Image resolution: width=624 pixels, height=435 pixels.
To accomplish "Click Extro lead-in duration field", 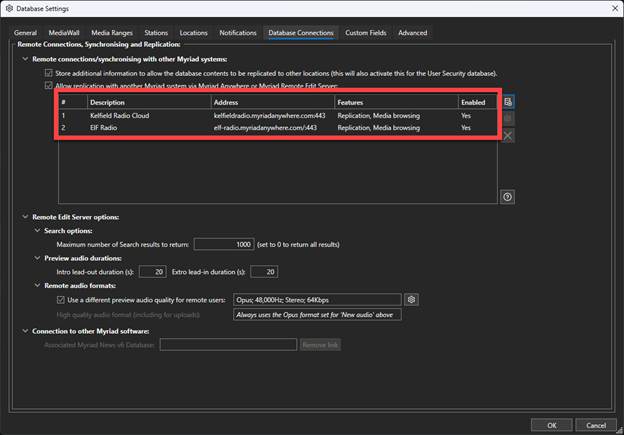I will coord(264,272).
